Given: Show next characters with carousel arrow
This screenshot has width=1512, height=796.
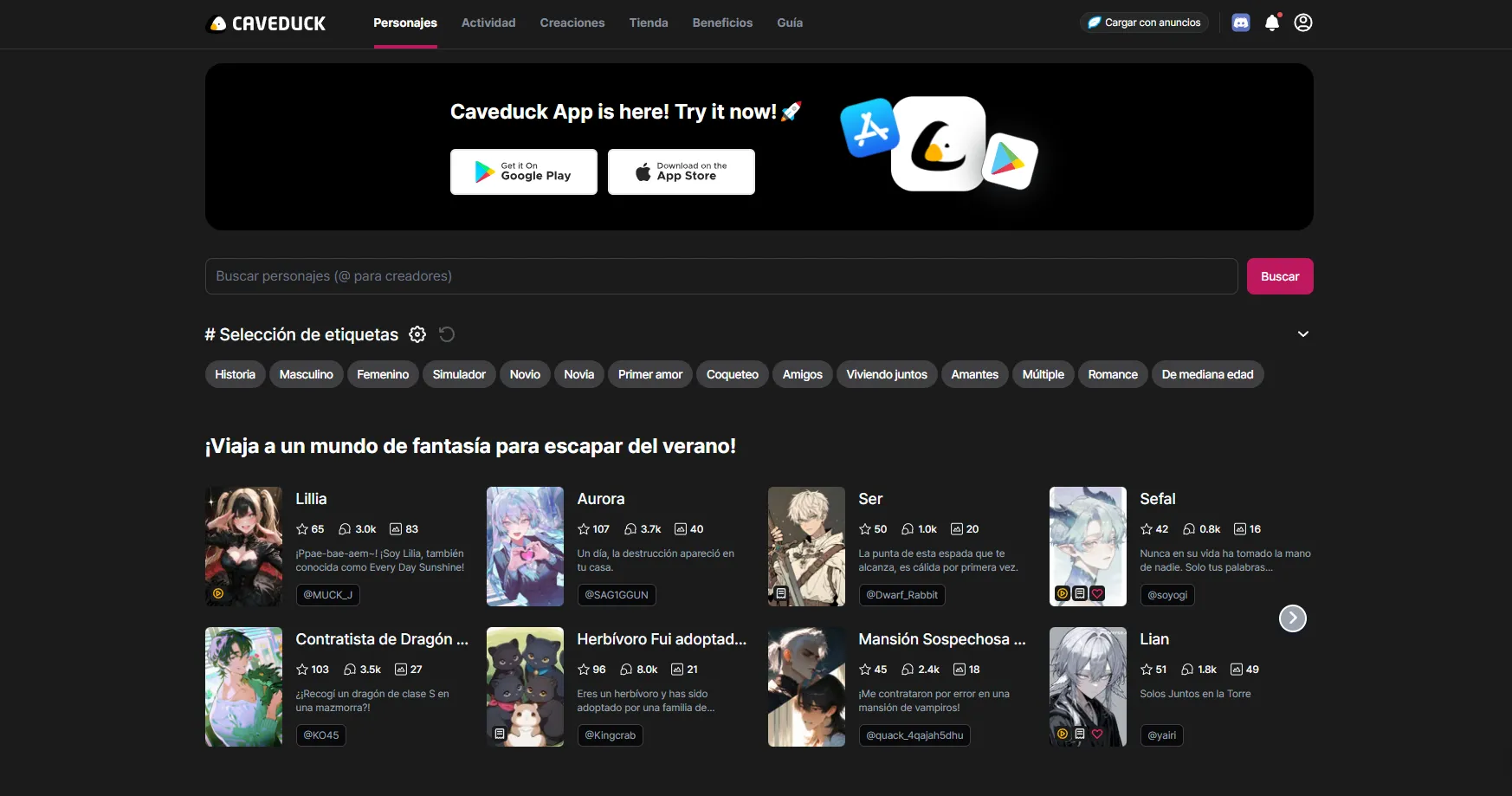Looking at the screenshot, I should 1292,618.
